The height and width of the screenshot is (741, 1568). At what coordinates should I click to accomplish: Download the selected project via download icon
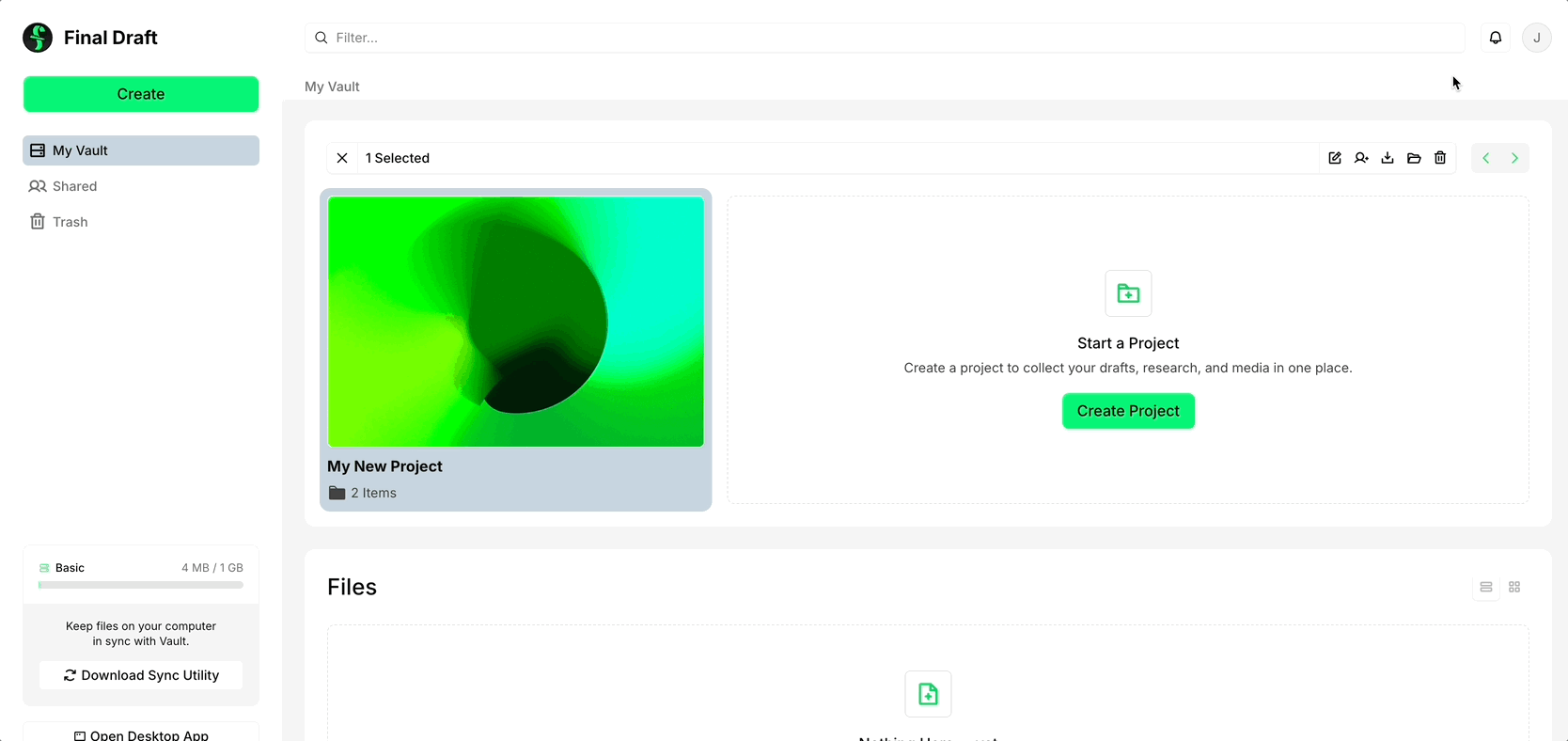(x=1388, y=158)
